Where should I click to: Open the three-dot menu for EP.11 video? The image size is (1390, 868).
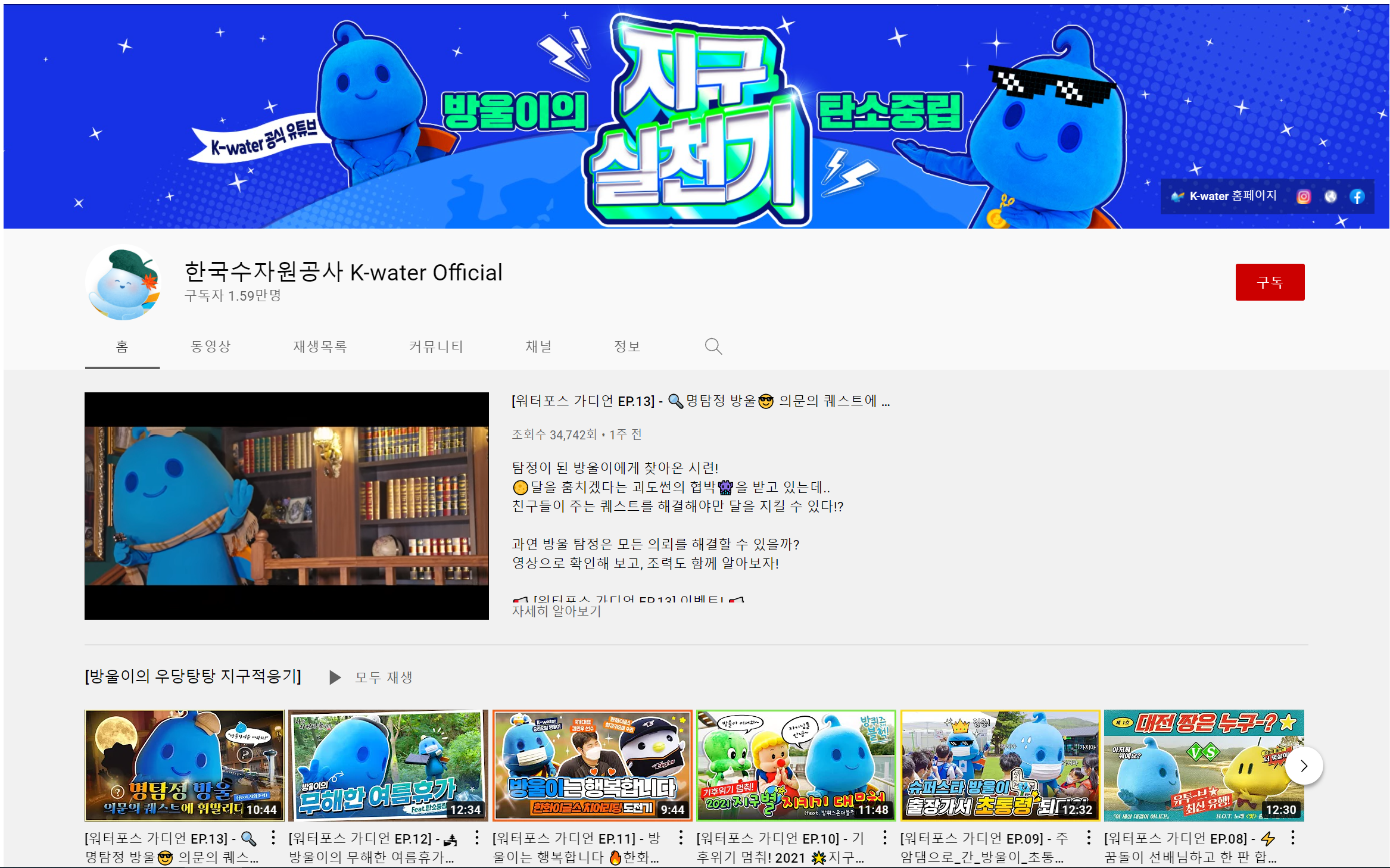681,838
